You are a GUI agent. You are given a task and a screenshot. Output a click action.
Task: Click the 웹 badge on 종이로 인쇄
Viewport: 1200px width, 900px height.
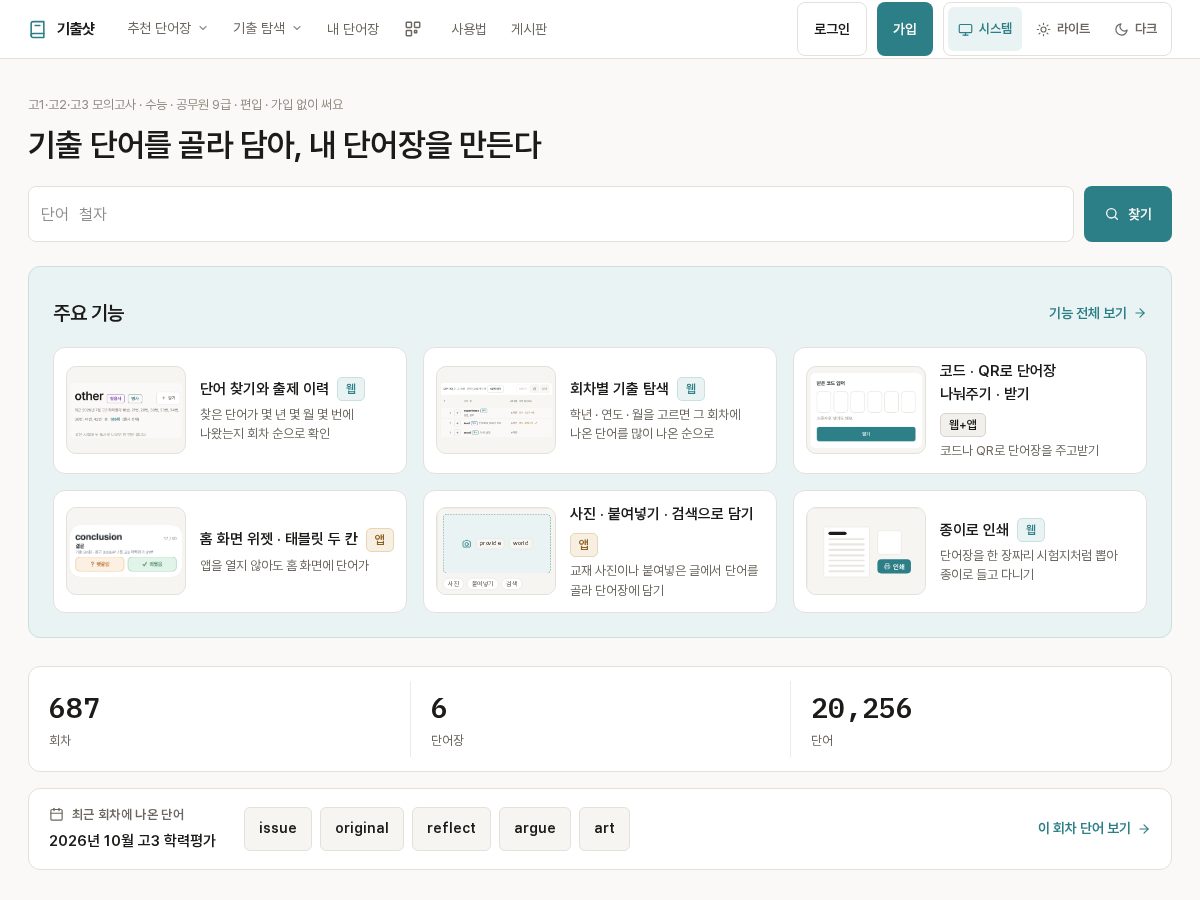[1031, 530]
